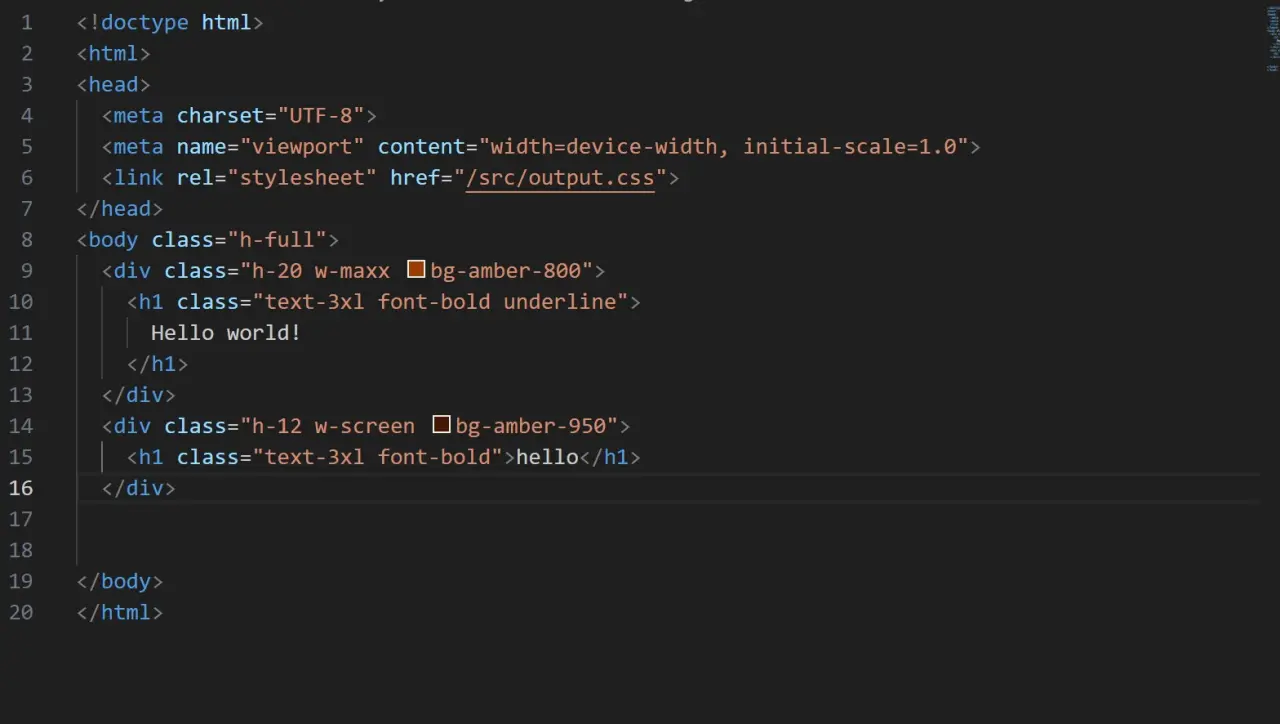
Task: Click the closing </head> tag
Action: 120,208
